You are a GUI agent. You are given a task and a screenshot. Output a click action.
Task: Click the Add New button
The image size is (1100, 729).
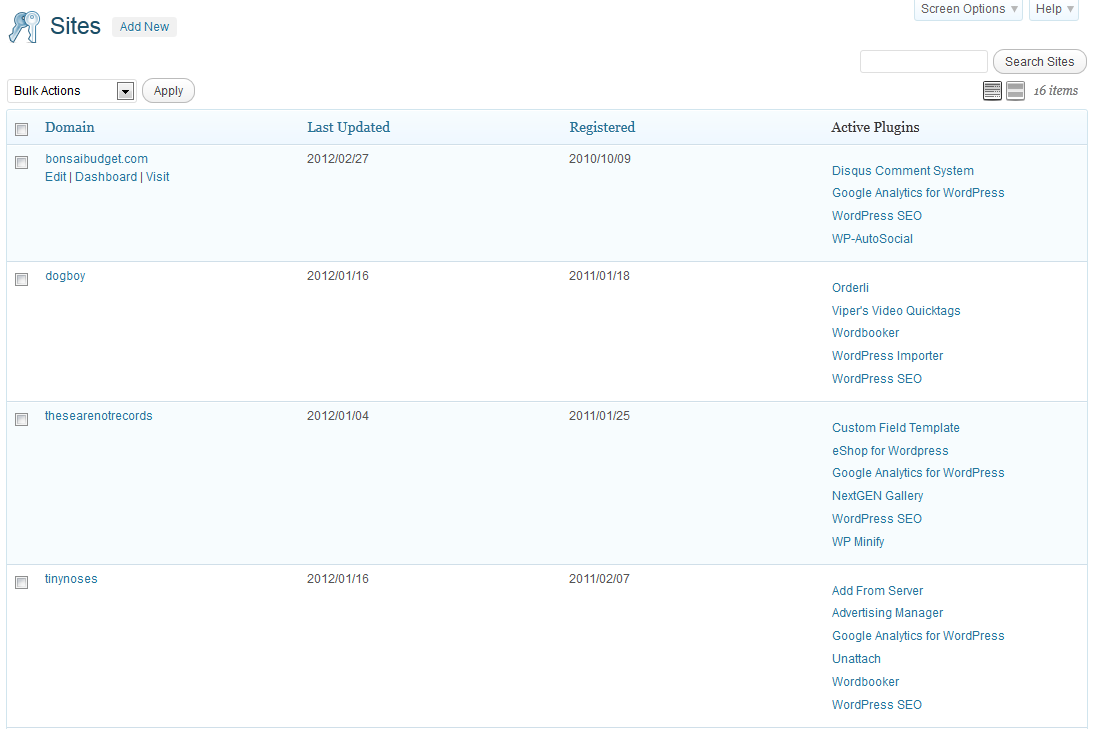coord(144,27)
